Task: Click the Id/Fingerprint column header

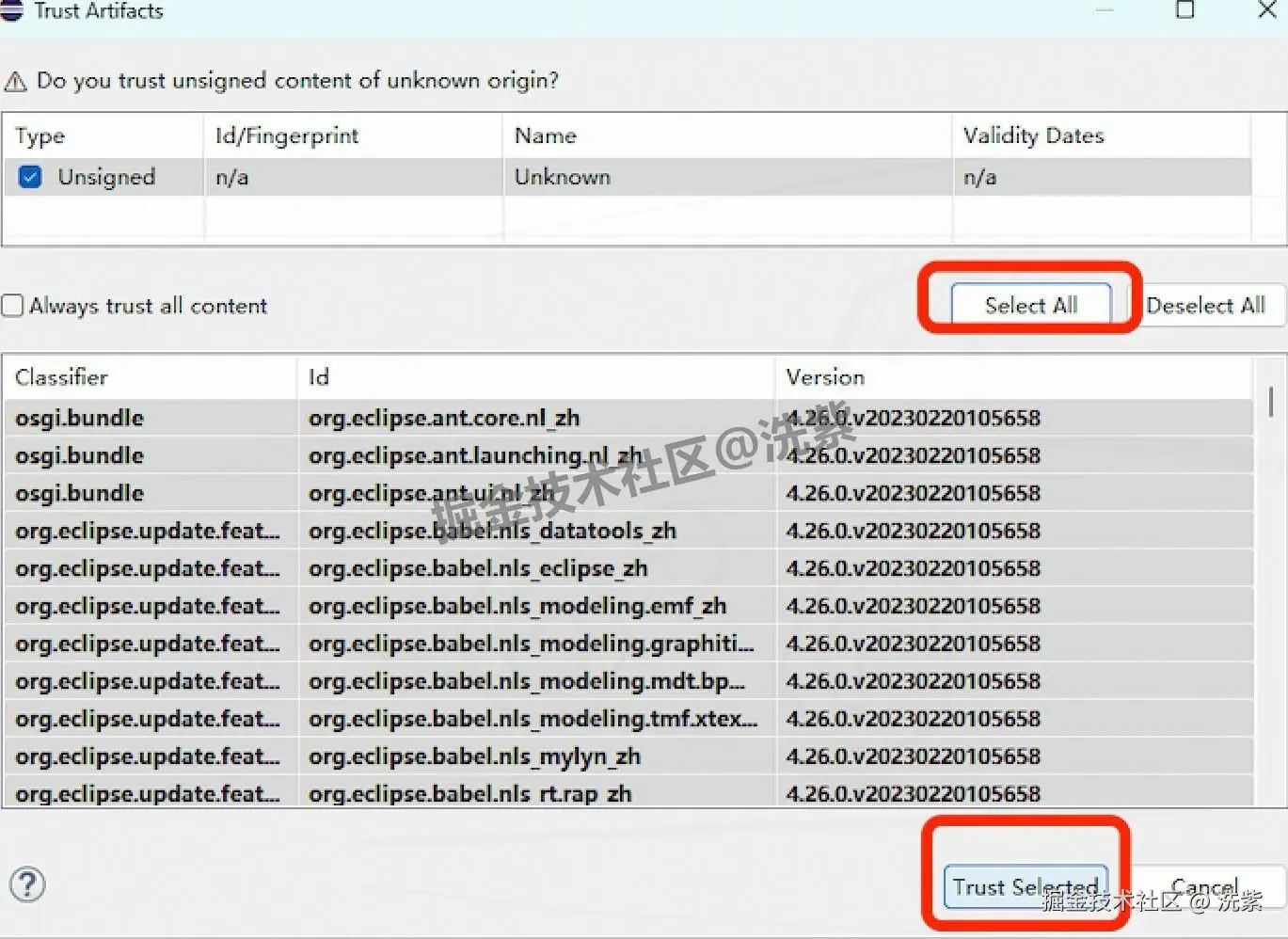Action: click(354, 135)
